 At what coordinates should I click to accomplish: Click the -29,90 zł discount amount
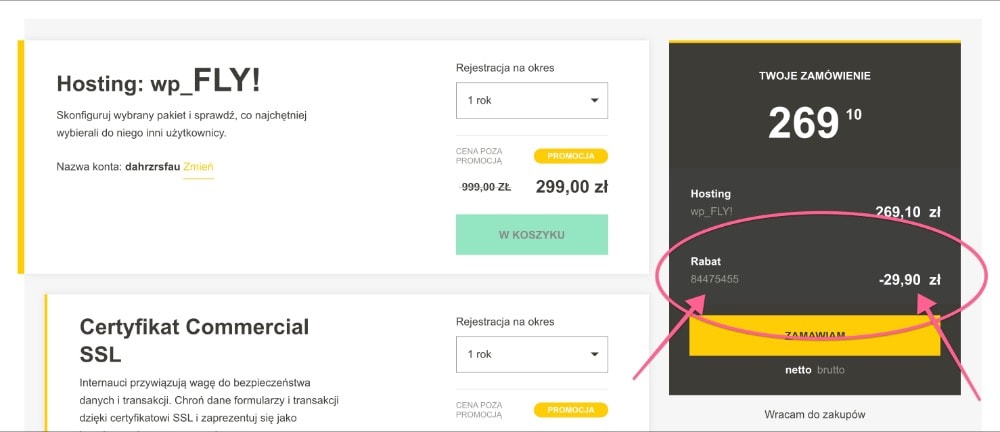pyautogui.click(x=909, y=280)
